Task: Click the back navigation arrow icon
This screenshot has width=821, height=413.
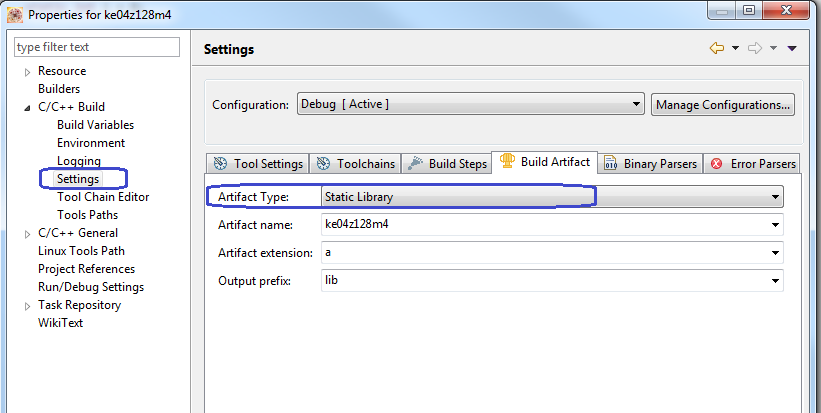Action: (x=716, y=48)
